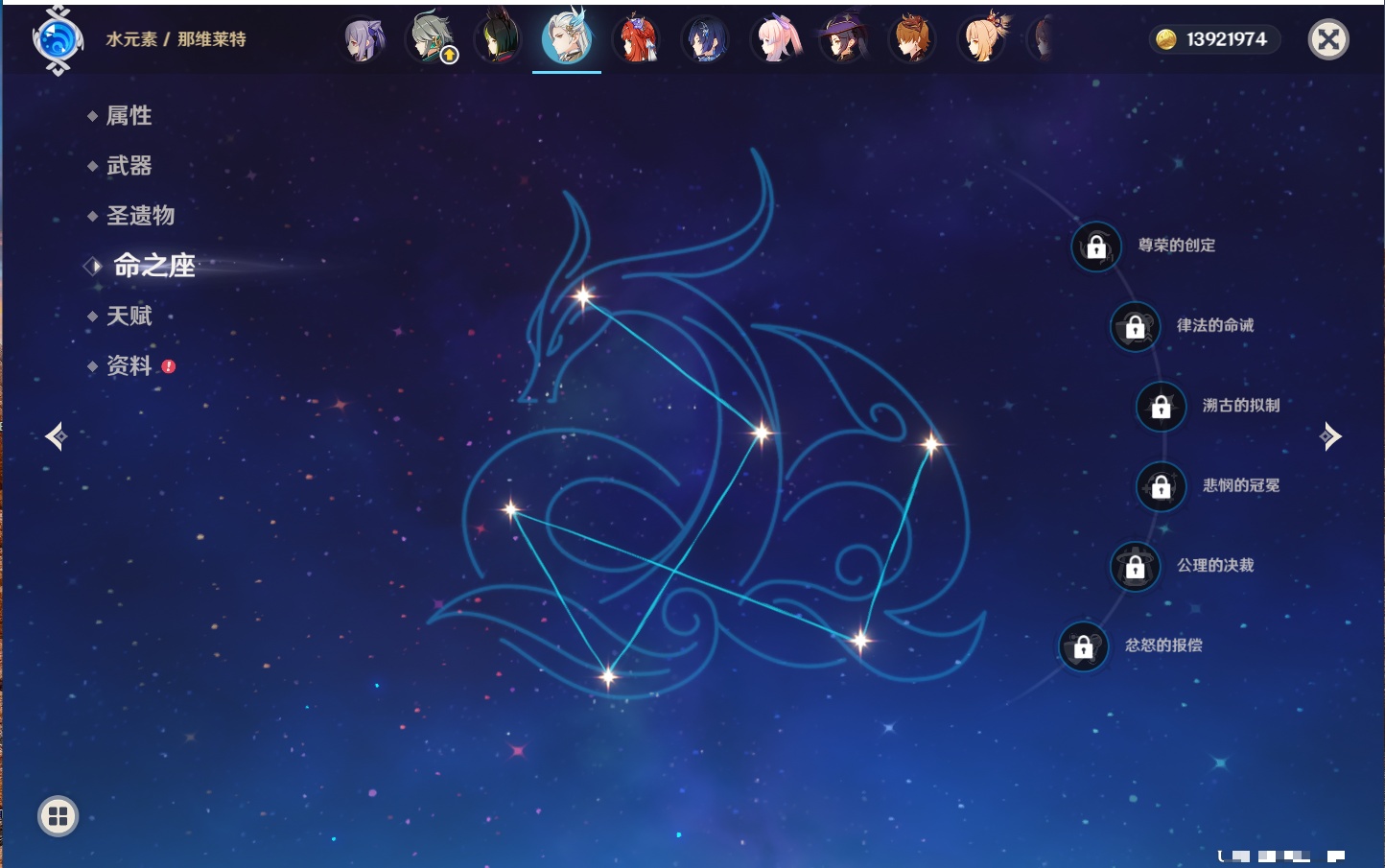The height and width of the screenshot is (868, 1385).
Task: Select the brown-haired character avatar
Action: click(x=912, y=39)
